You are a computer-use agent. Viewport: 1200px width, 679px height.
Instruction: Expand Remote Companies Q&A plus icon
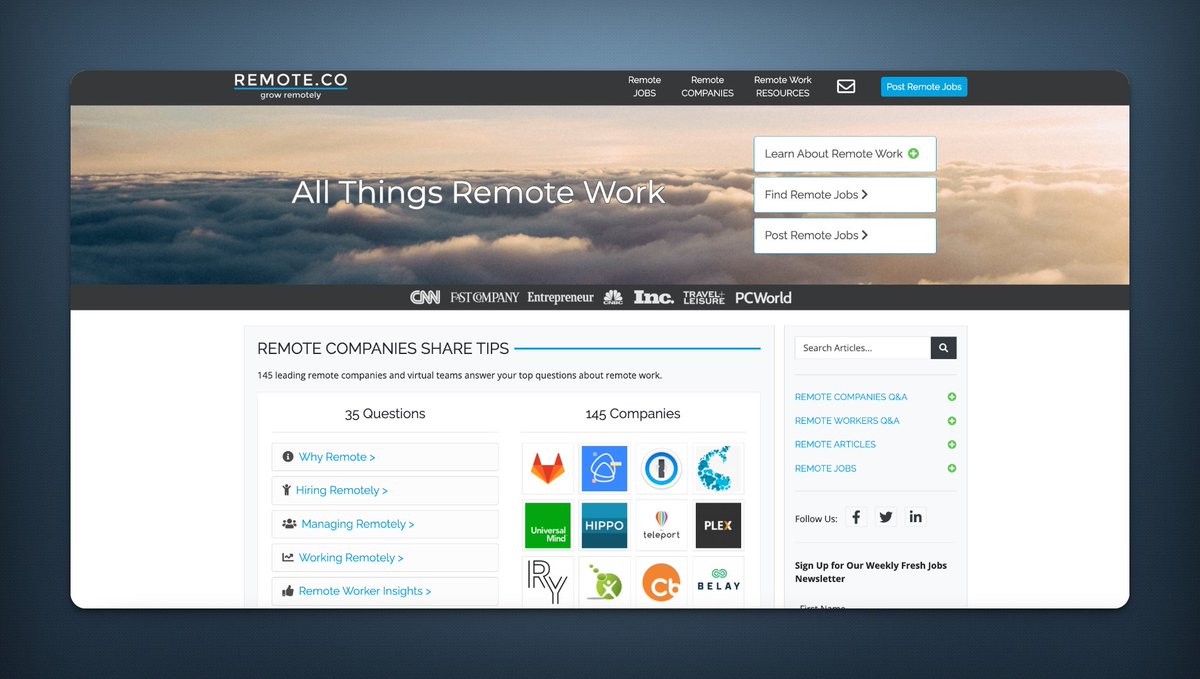(952, 397)
